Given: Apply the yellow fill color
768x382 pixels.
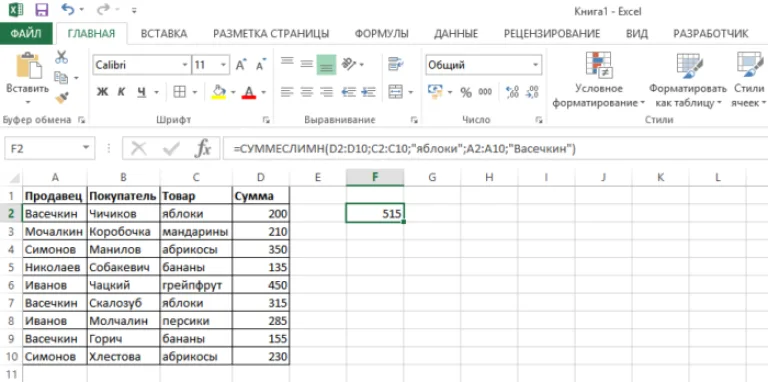Looking at the screenshot, I should tap(218, 92).
